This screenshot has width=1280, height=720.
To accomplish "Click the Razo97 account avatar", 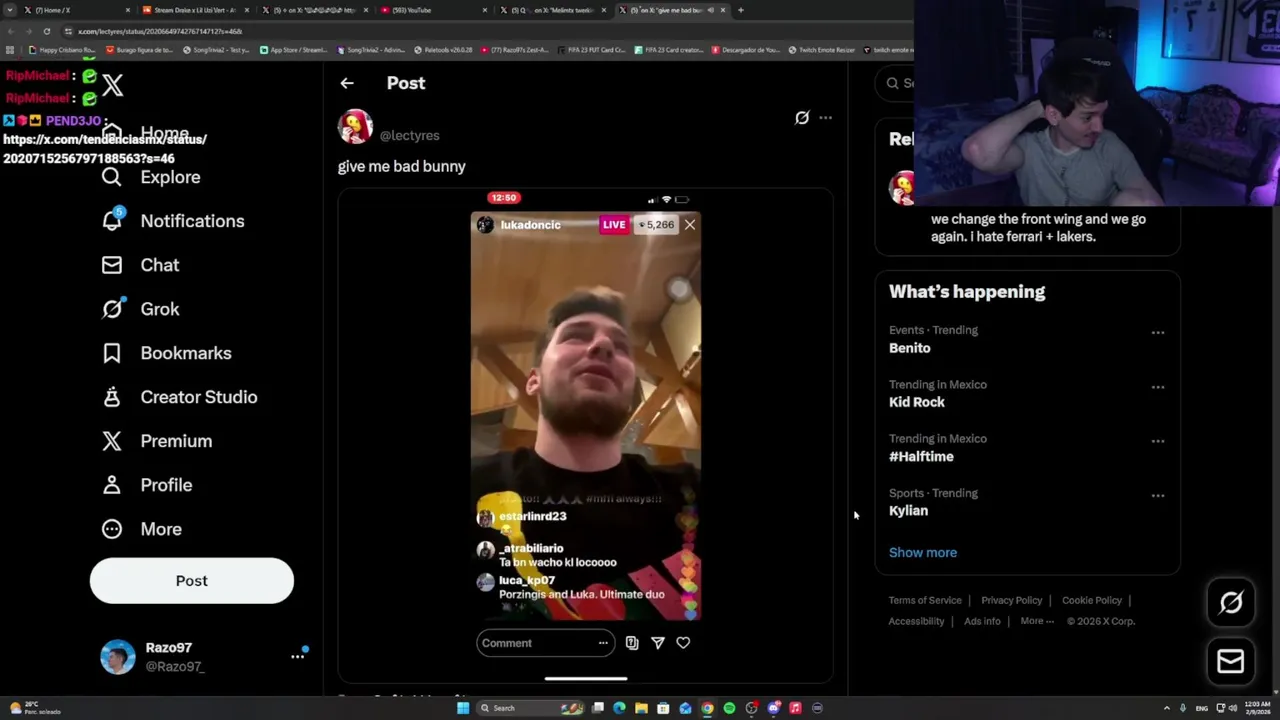I will pos(118,657).
